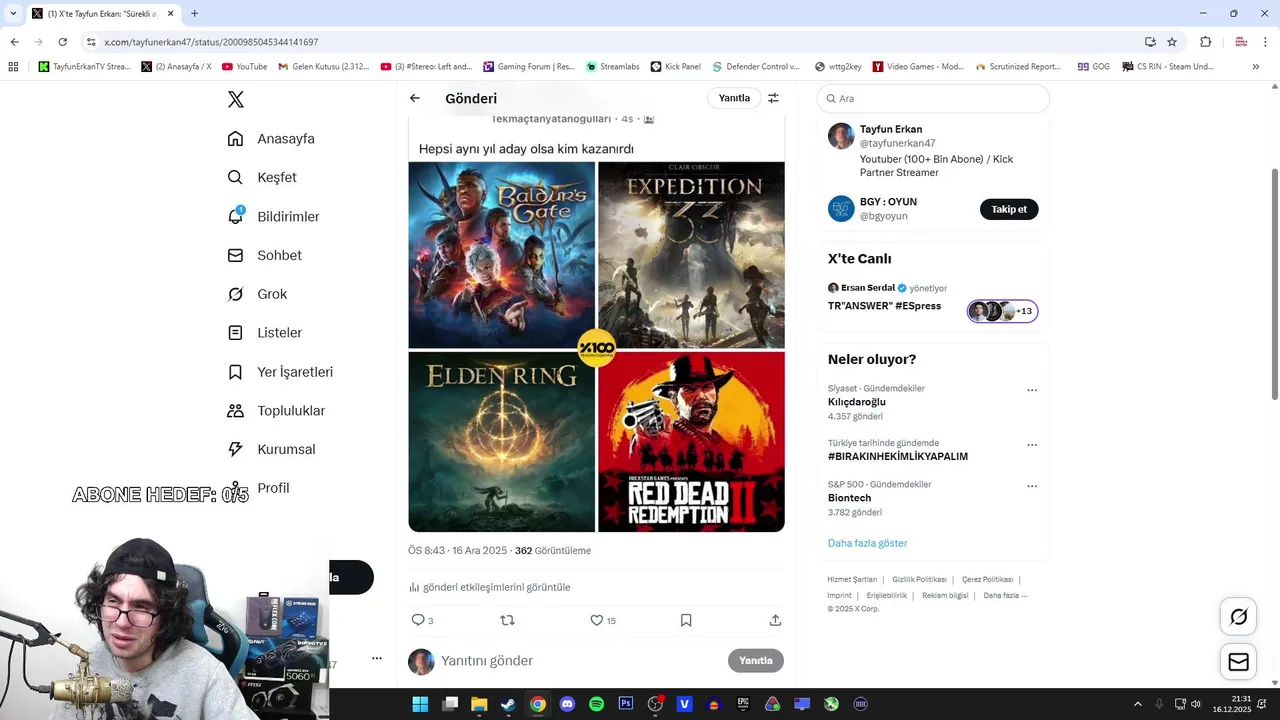Screen dimensions: 1280x720
Task: Show more bookmarks chevron
Action: click(1256, 67)
